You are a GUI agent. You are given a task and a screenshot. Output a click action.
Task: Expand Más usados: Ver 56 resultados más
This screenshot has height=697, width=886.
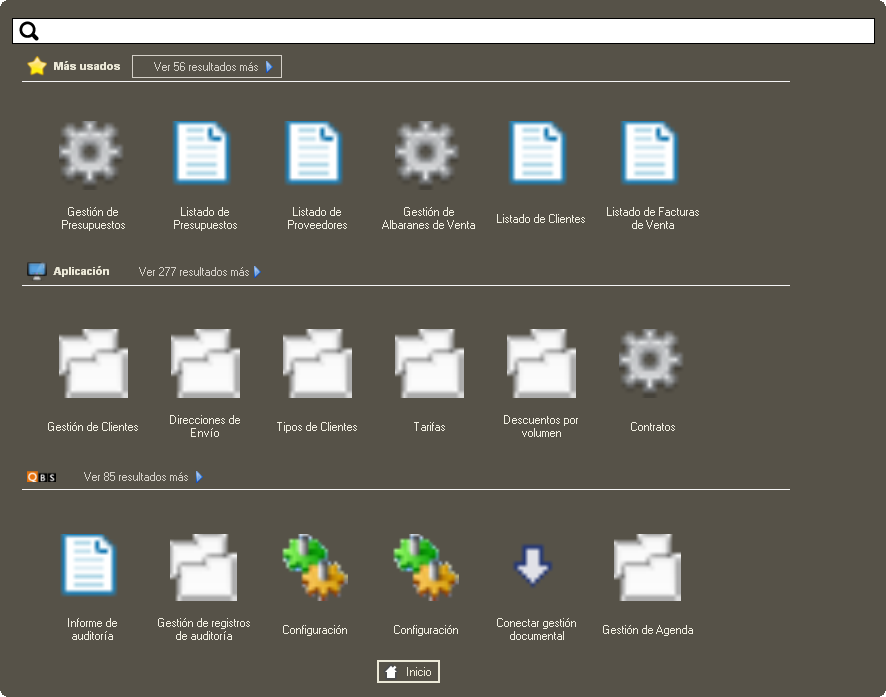[x=207, y=67]
